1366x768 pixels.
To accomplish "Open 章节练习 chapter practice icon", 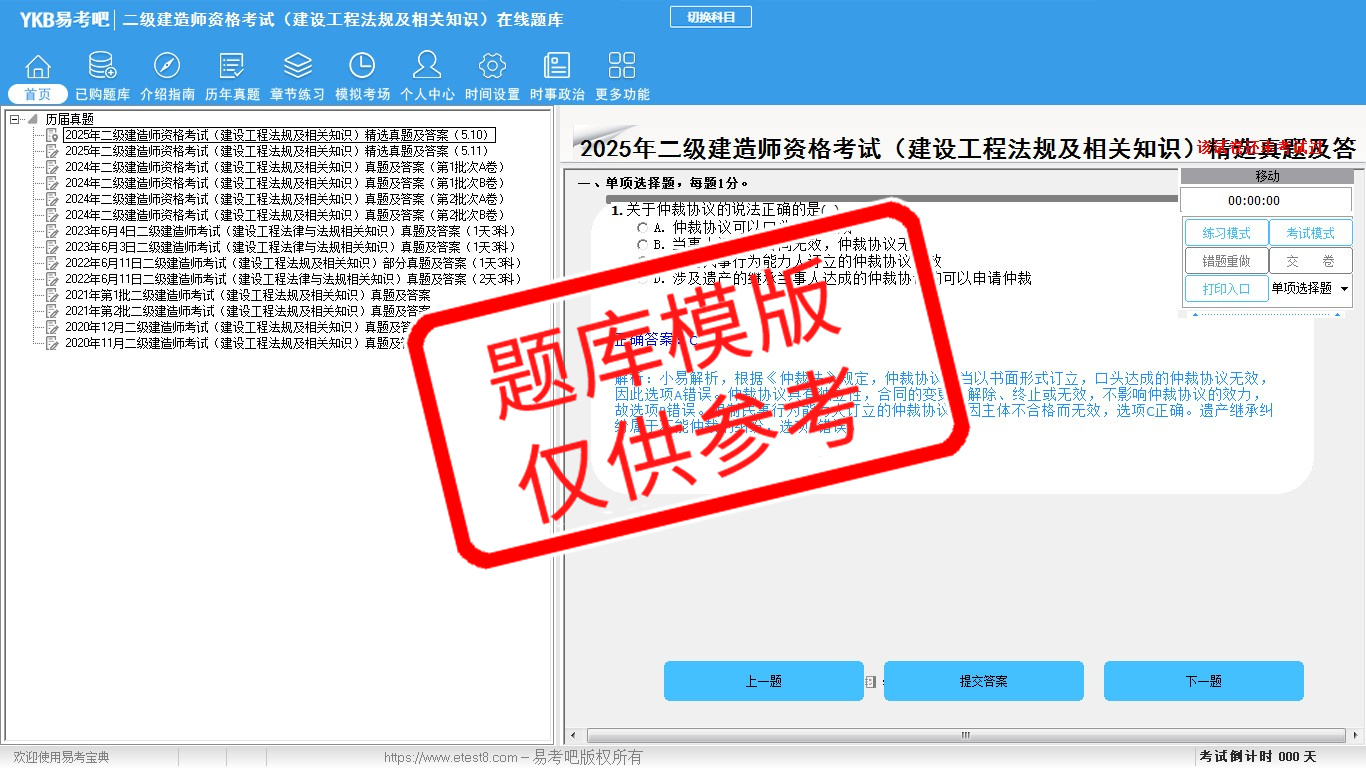I will pyautogui.click(x=297, y=67).
